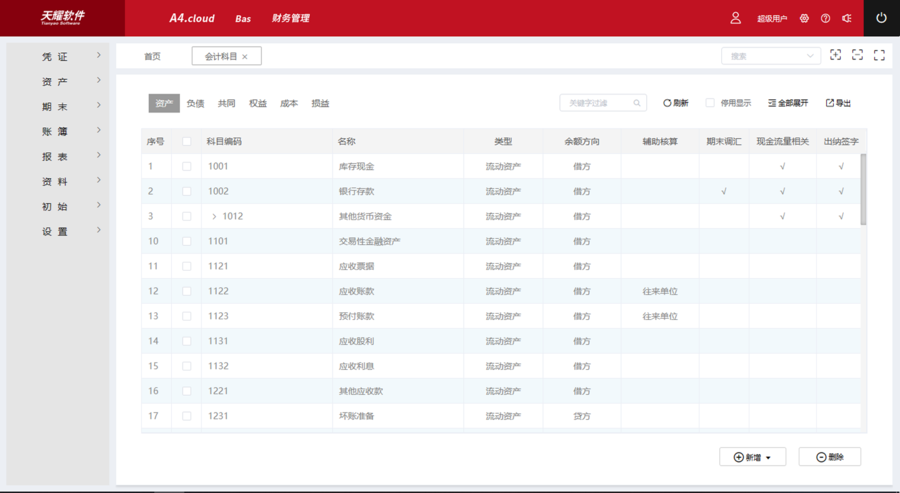
Task: Enable the 停用显示 checkbox
Action: coord(710,103)
